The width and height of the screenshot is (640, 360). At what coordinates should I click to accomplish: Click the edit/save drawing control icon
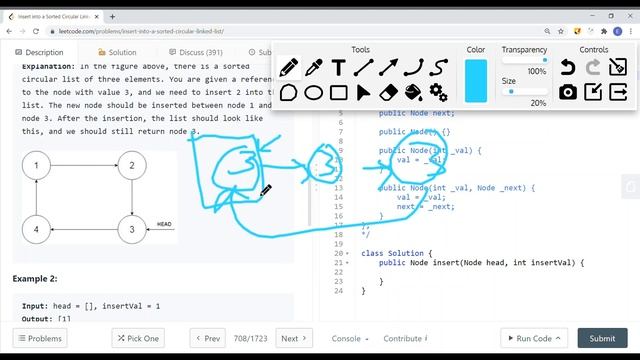click(593, 92)
